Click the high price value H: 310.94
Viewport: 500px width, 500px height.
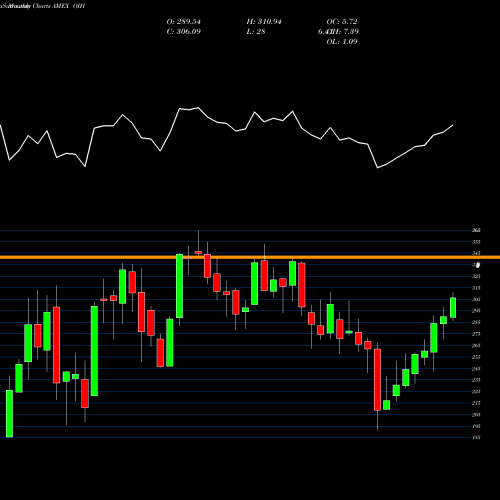coord(264,22)
